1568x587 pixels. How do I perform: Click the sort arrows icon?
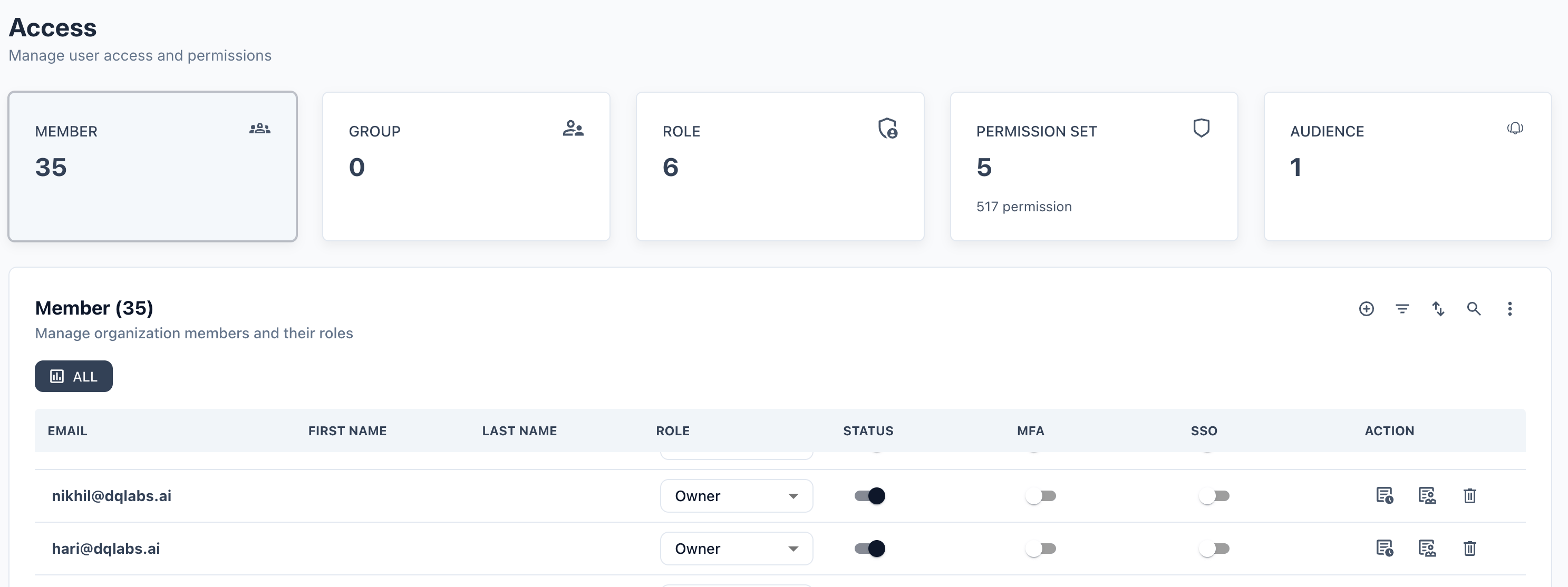point(1438,309)
